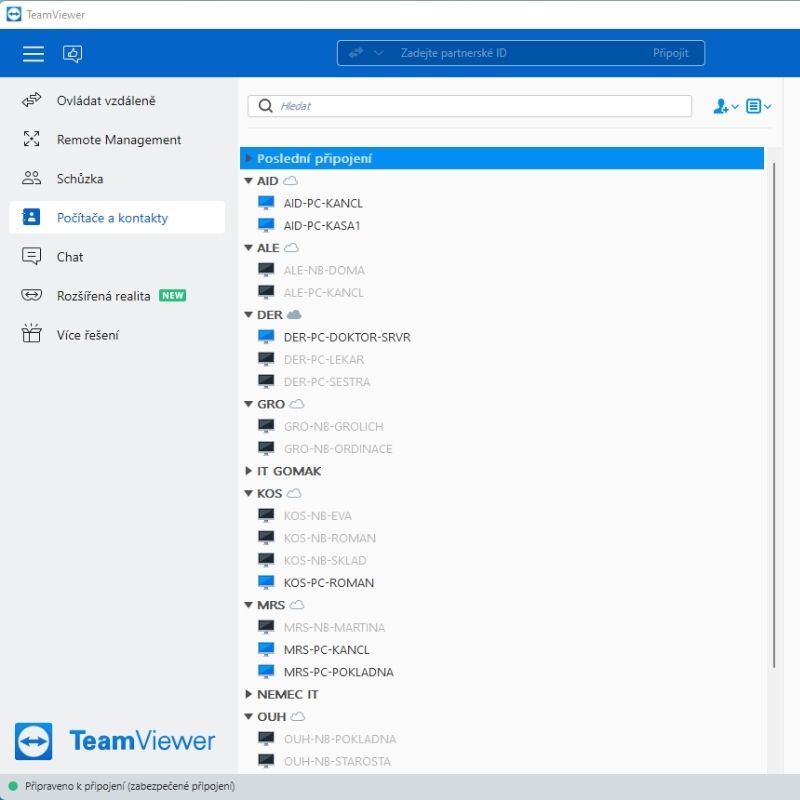Click cloud icon next to MRS group

point(297,605)
